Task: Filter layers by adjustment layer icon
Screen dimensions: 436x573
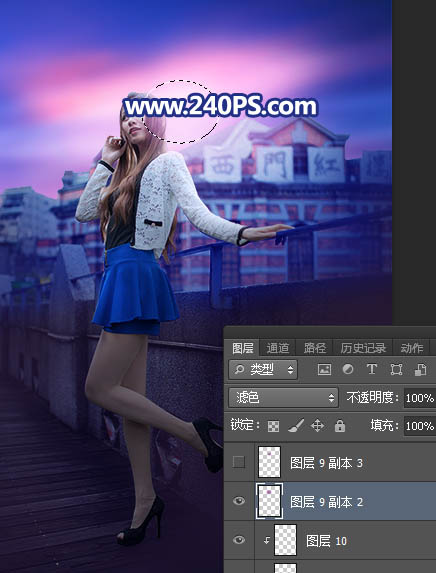Action: click(x=348, y=369)
